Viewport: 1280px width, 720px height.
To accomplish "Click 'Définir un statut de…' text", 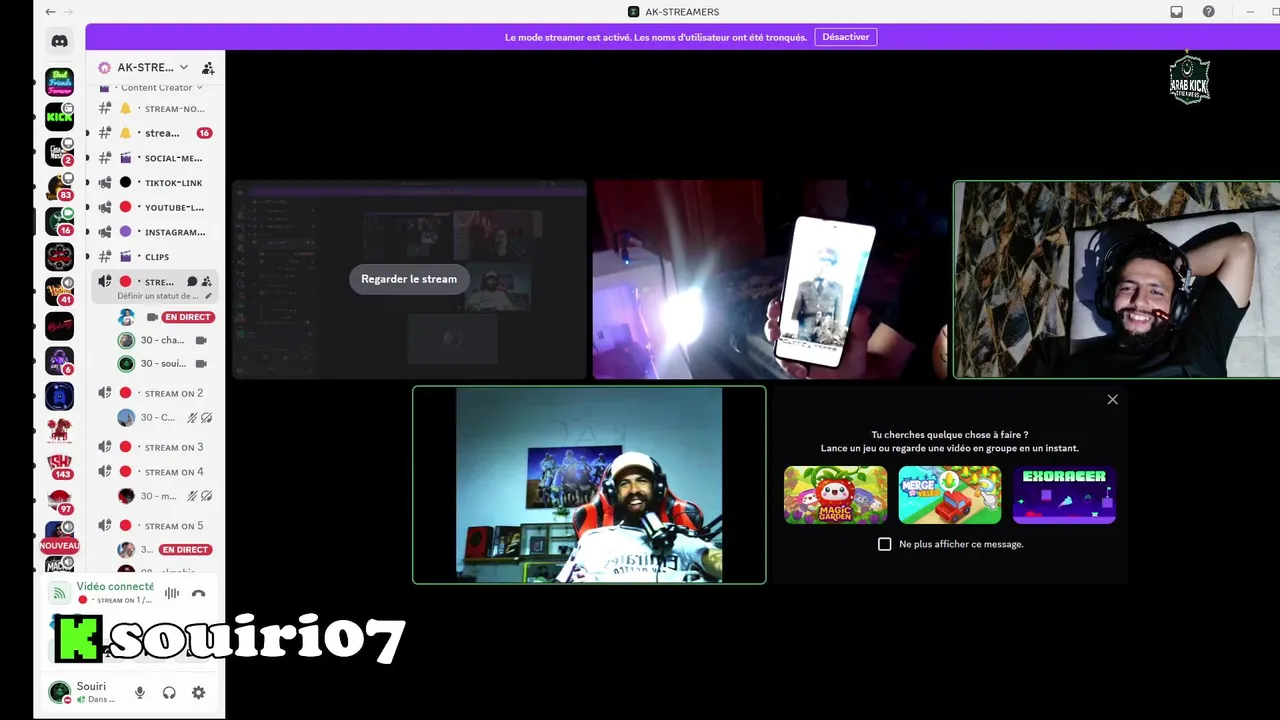I will (158, 296).
